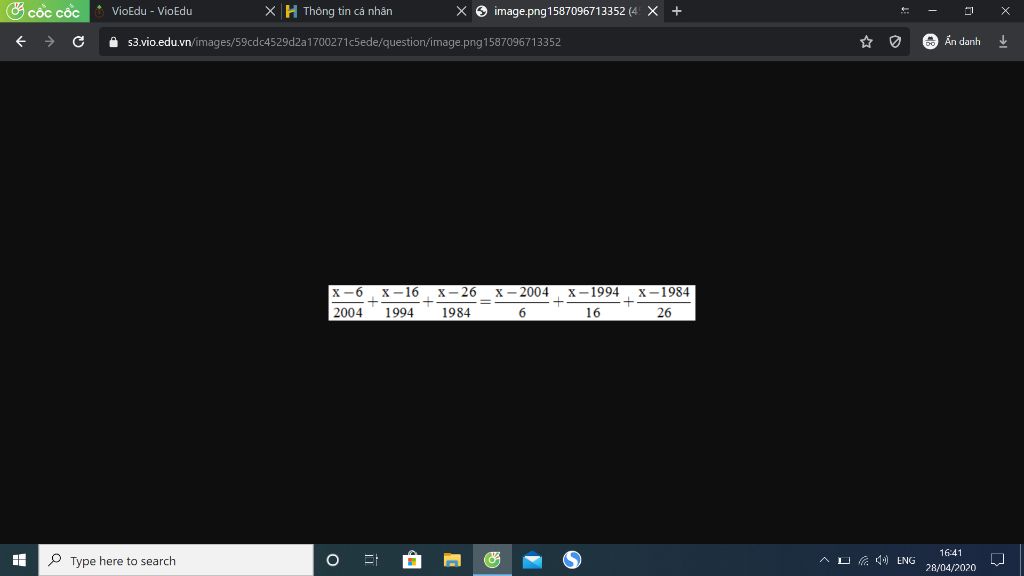
Task: Close the image.png1587096713352 tab
Action: point(652,11)
